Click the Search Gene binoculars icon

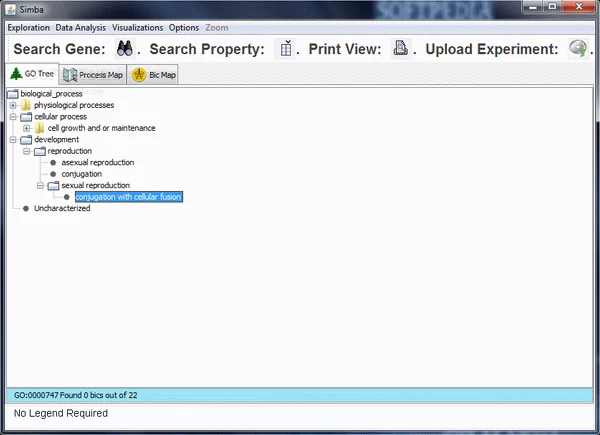click(x=124, y=48)
